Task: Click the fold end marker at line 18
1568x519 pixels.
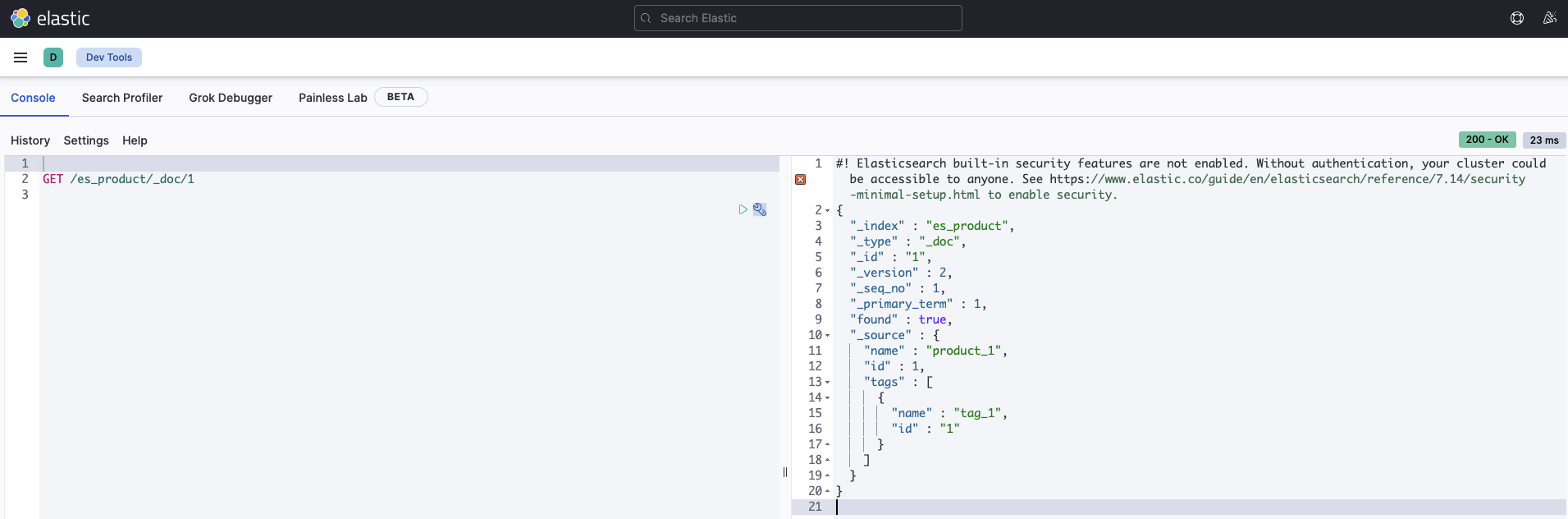Action: [x=827, y=461]
